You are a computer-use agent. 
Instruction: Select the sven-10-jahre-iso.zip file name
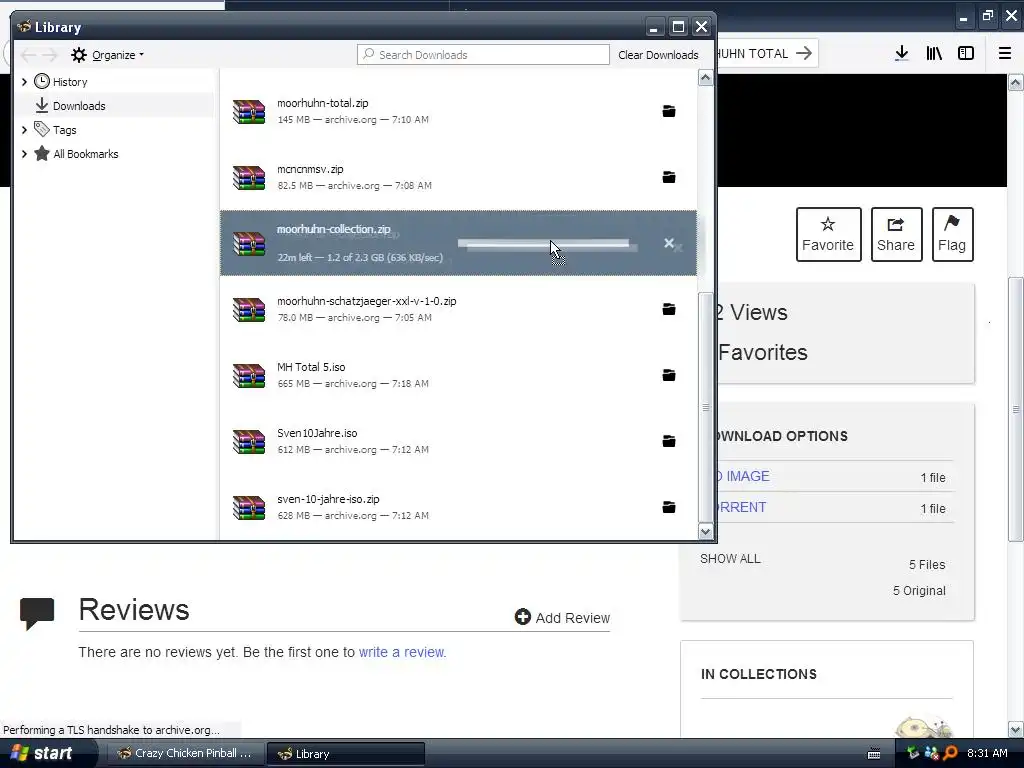tap(328, 499)
